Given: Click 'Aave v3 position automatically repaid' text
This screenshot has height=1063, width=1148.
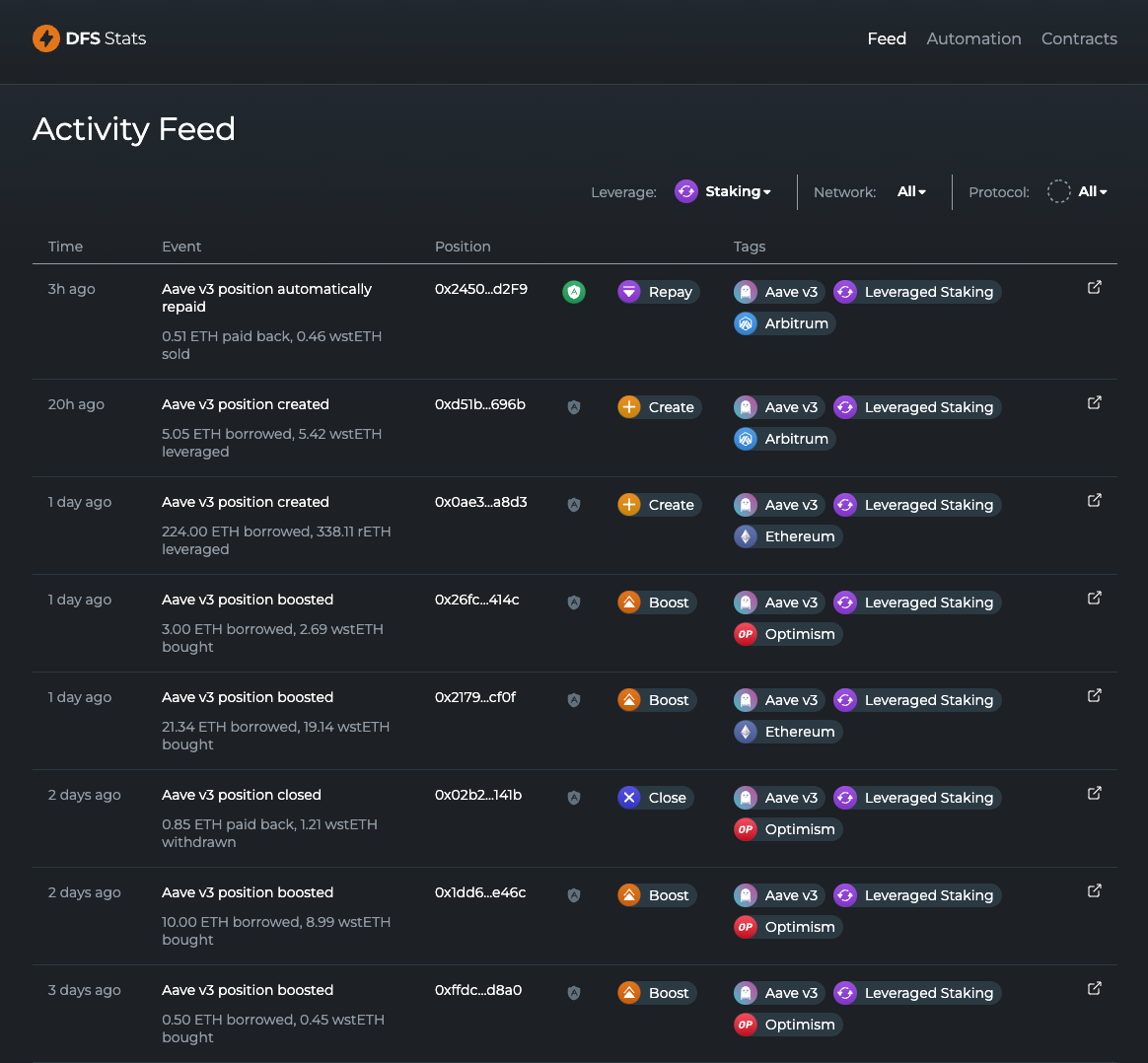Looking at the screenshot, I should point(266,298).
